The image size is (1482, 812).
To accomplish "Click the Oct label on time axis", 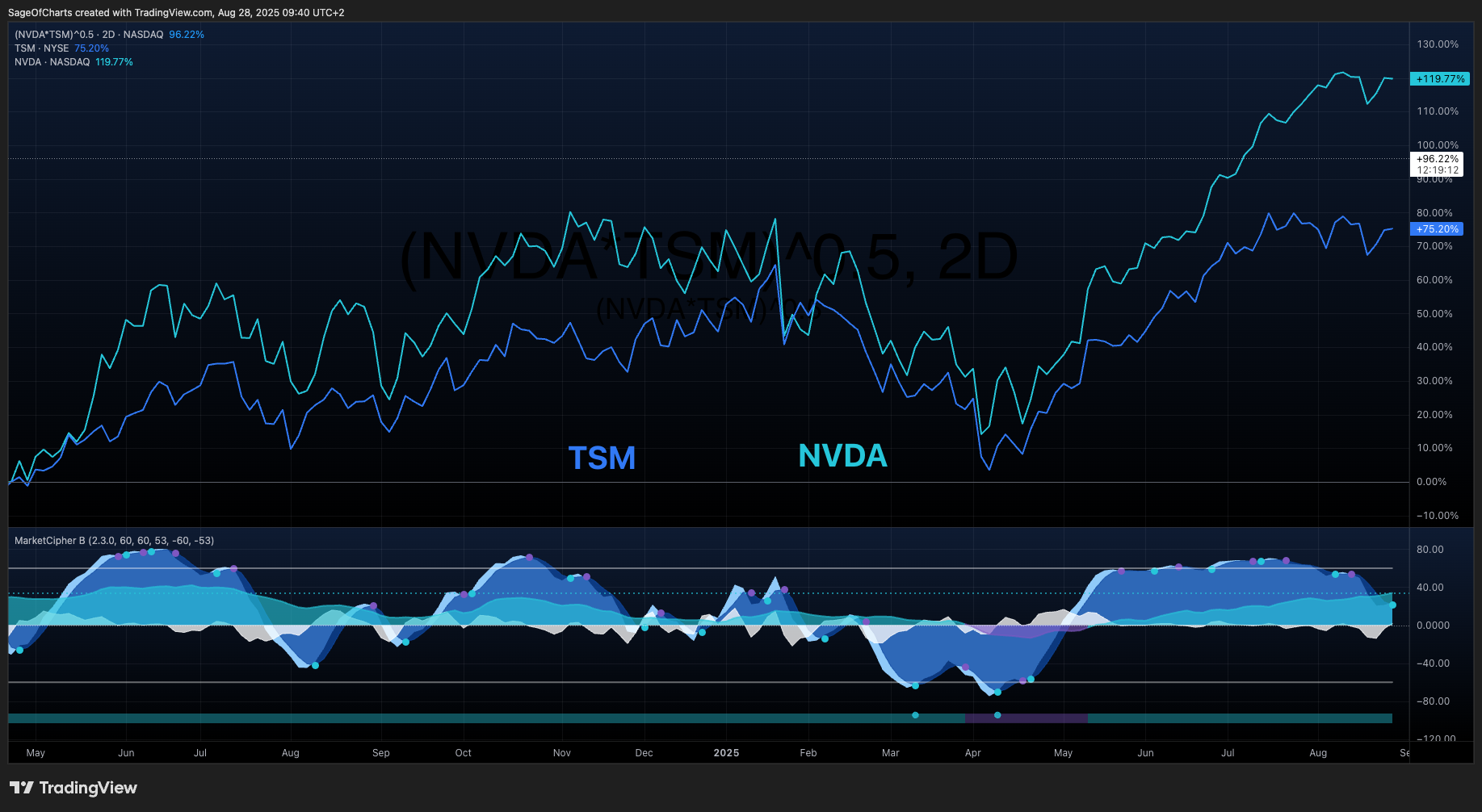I will (464, 753).
